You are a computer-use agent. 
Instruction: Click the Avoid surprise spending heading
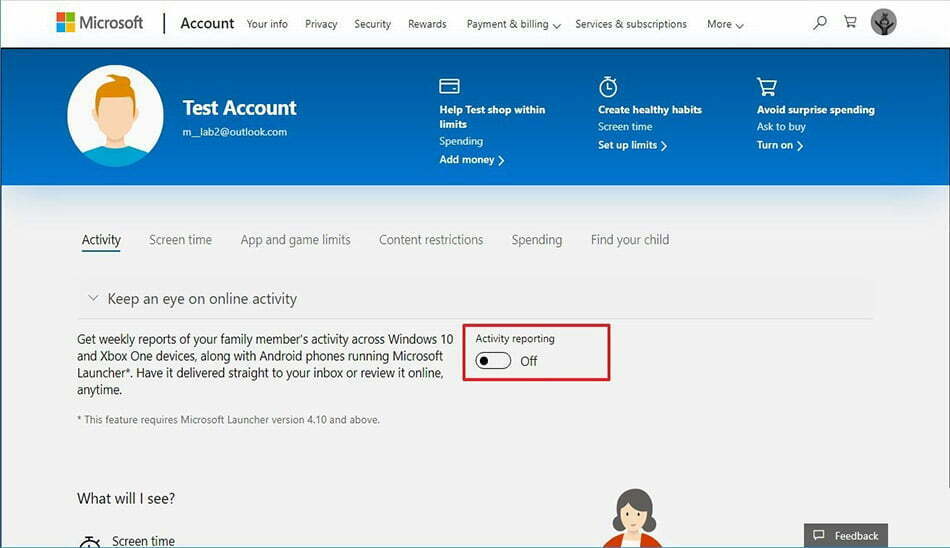click(815, 110)
